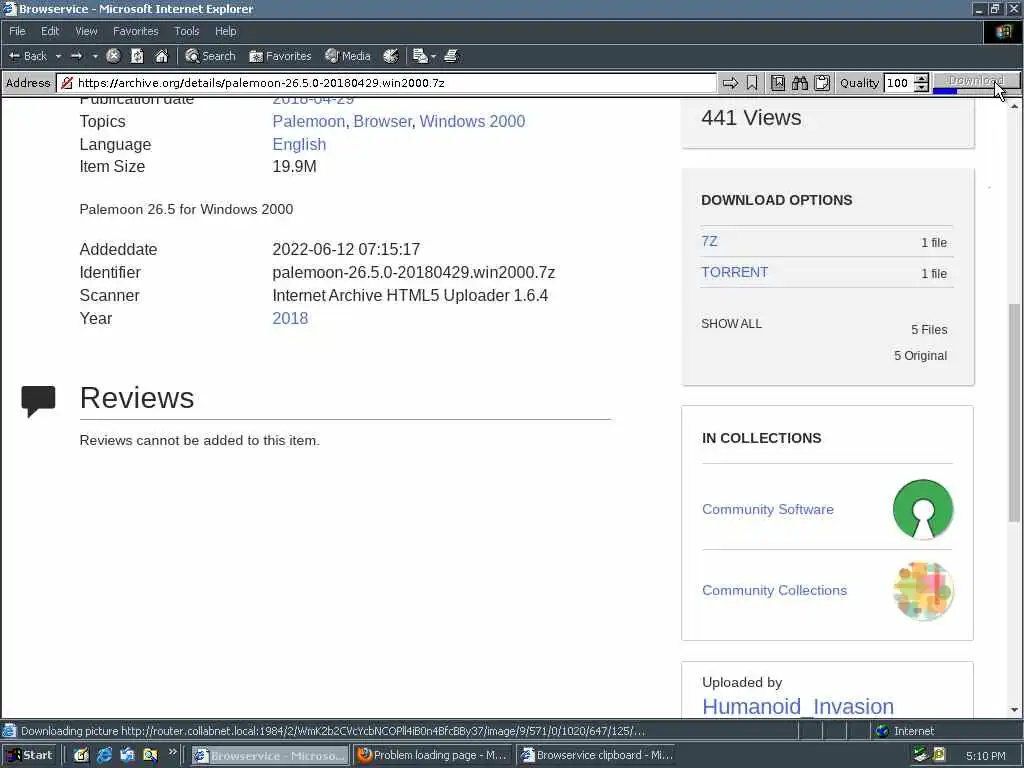
Task: Open the clipboard icon in Browservice bar
Action: pyautogui.click(x=822, y=83)
